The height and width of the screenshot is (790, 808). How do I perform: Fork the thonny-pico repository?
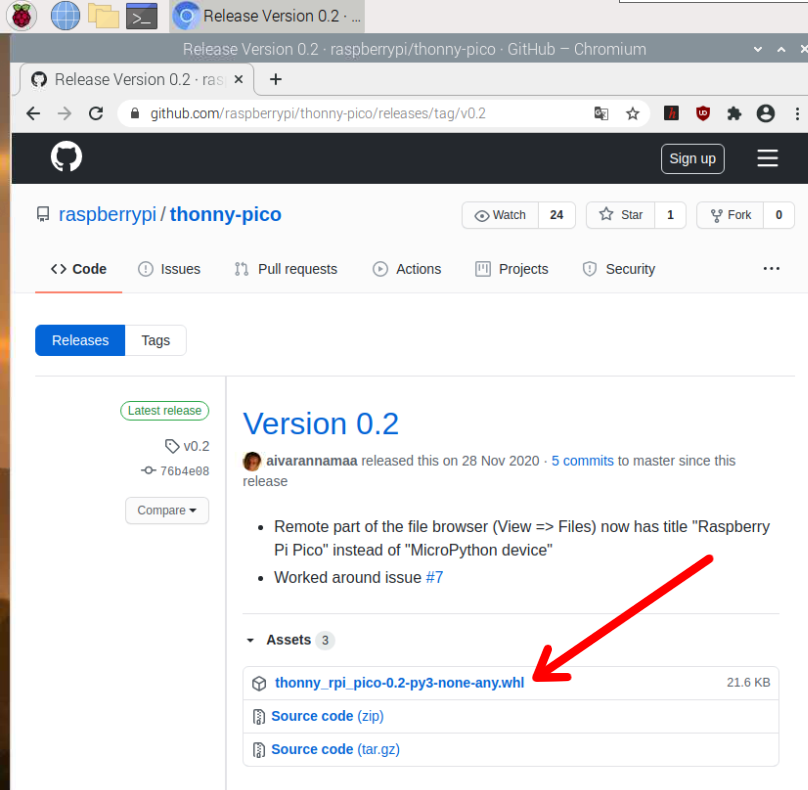(731, 215)
